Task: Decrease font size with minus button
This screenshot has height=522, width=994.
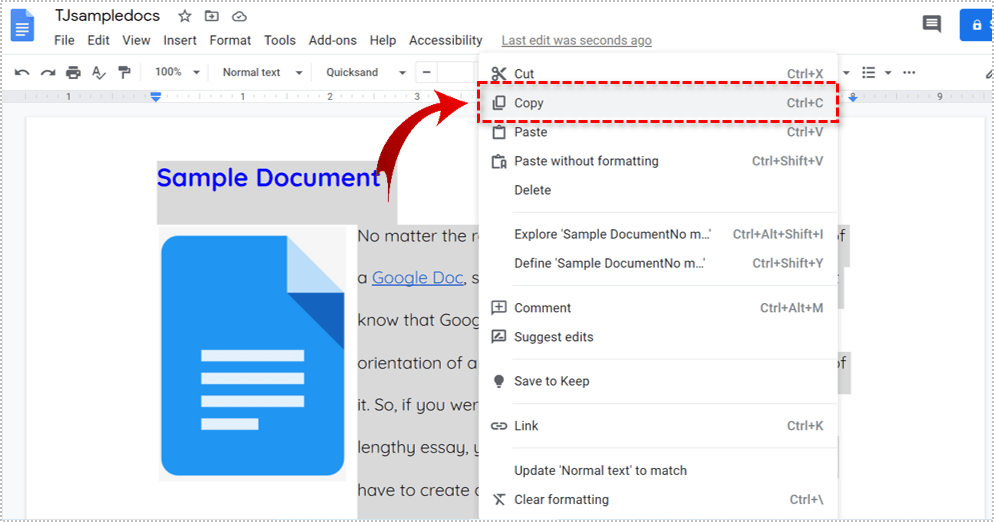Action: click(427, 72)
